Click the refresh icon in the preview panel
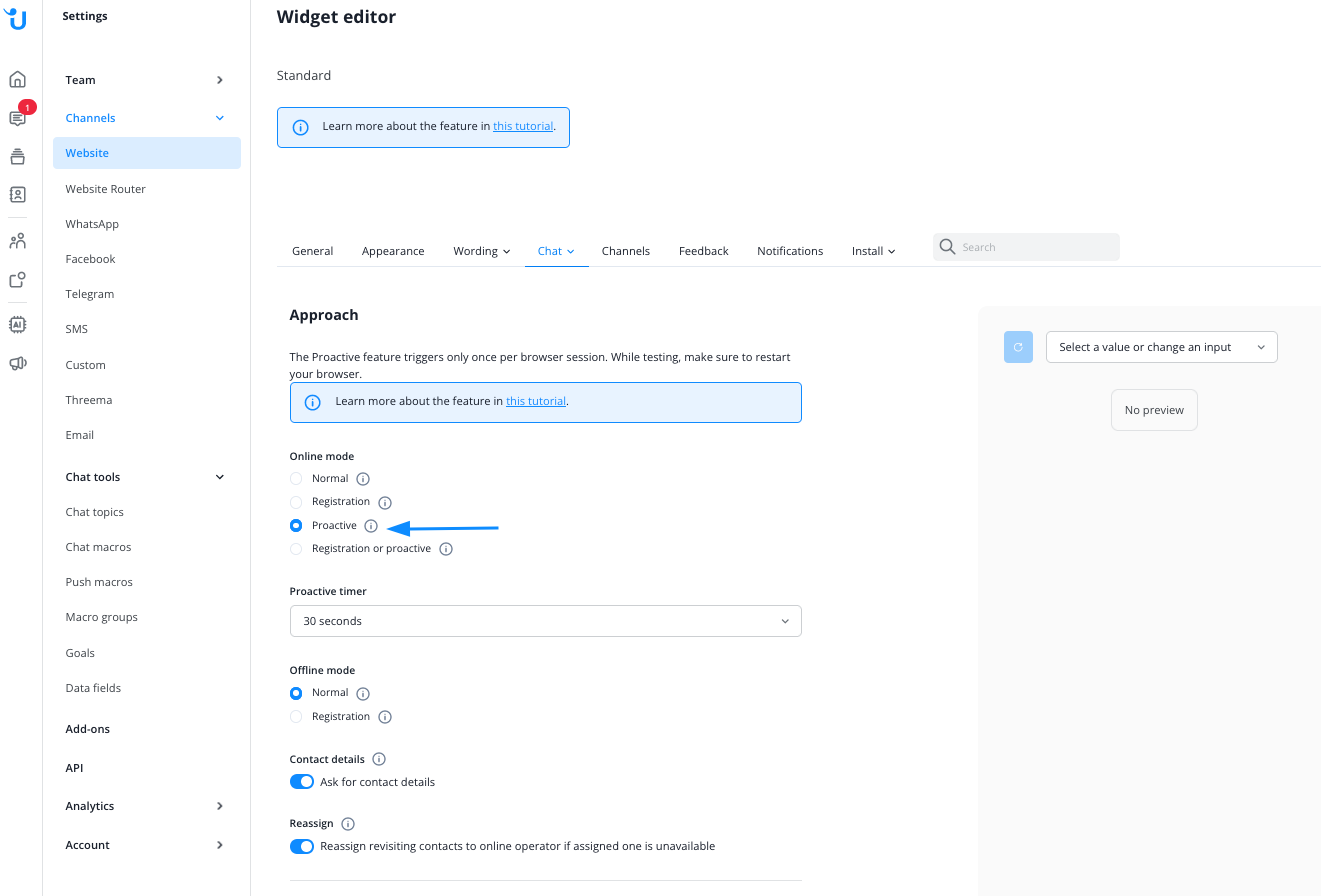Screen dimensions: 1321x896 tap(1018, 347)
